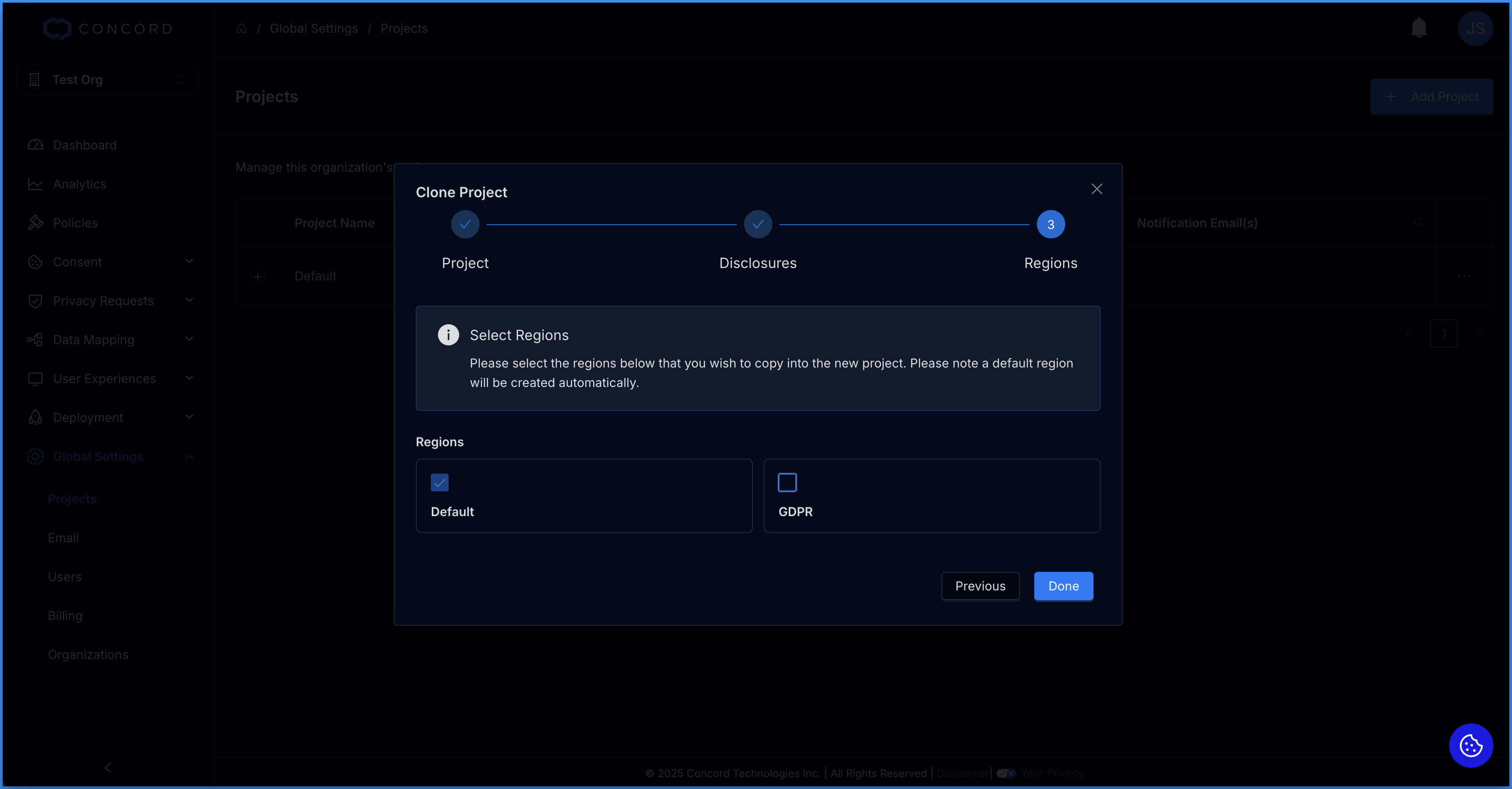Click the User Experiences monitor icon
This screenshot has height=789, width=1512.
35,379
